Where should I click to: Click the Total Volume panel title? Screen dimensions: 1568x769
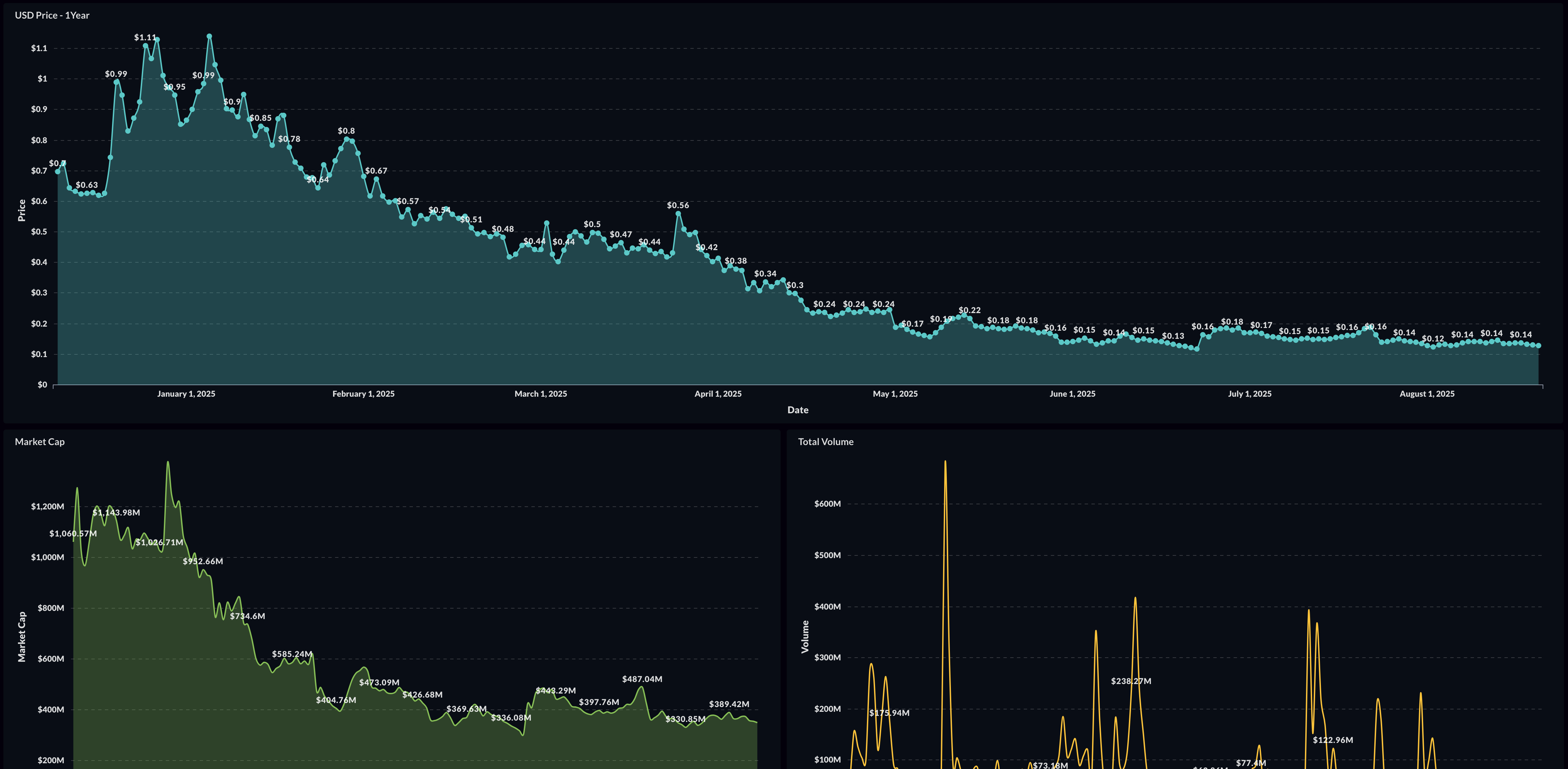click(x=825, y=442)
